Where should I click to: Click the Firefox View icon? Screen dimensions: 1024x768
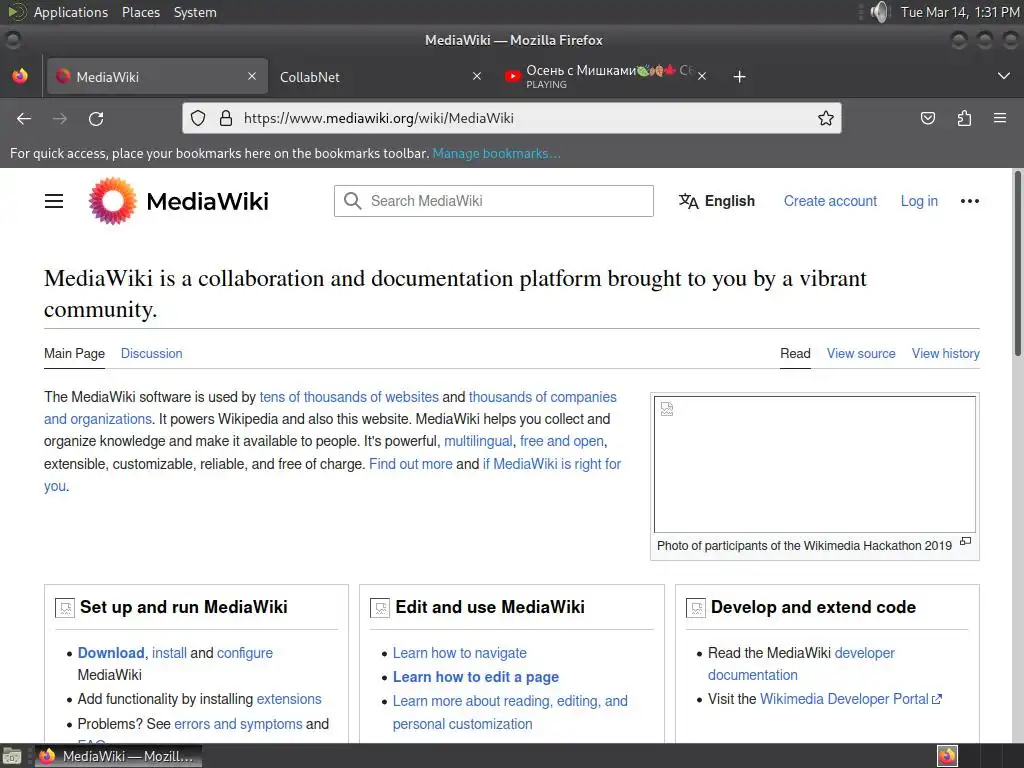click(x=20, y=76)
